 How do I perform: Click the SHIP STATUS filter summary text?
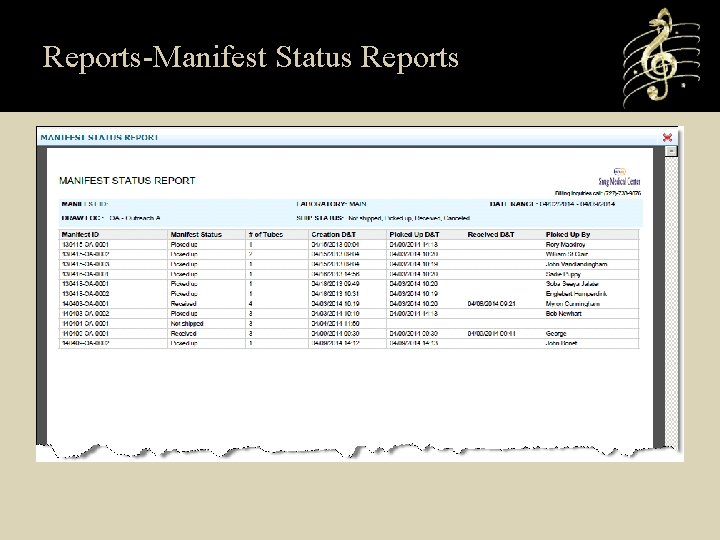pos(383,218)
